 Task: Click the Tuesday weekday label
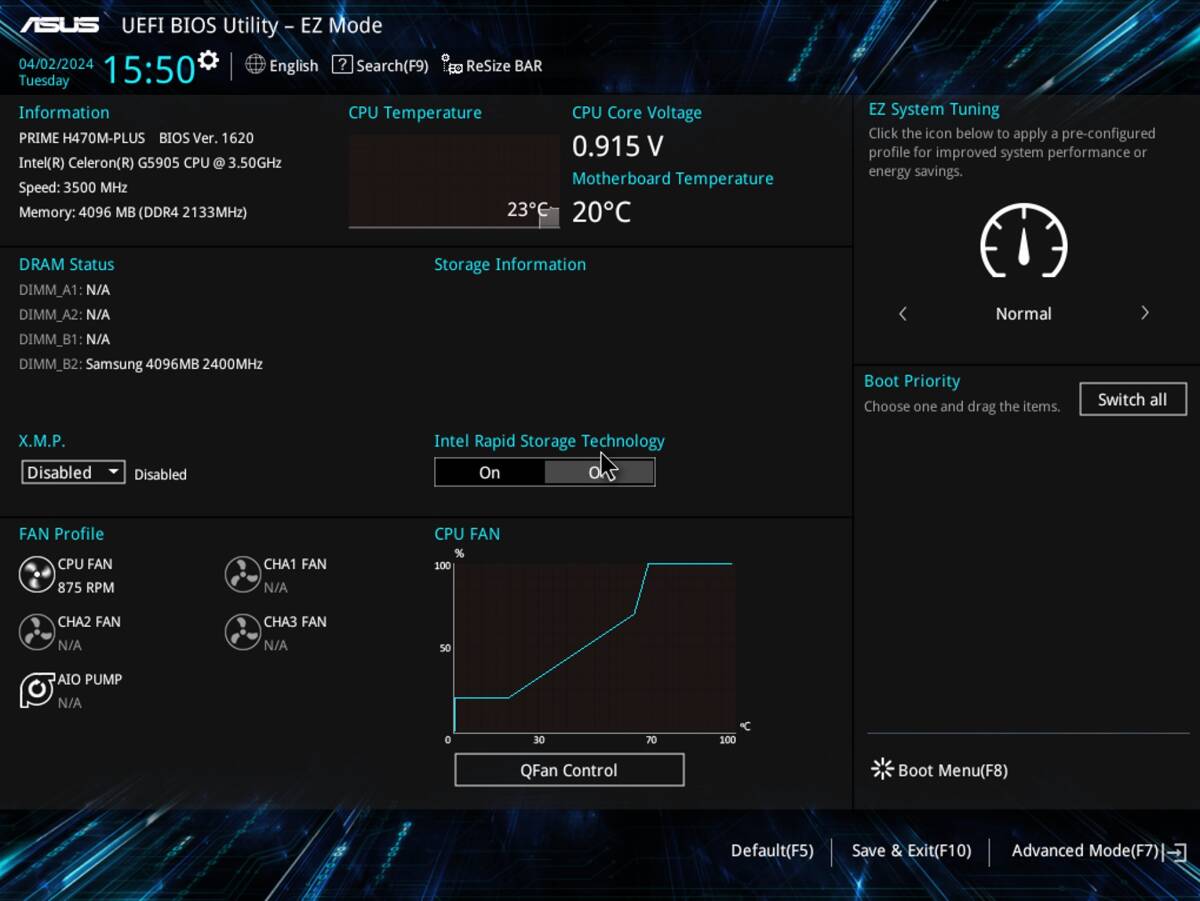[x=44, y=81]
